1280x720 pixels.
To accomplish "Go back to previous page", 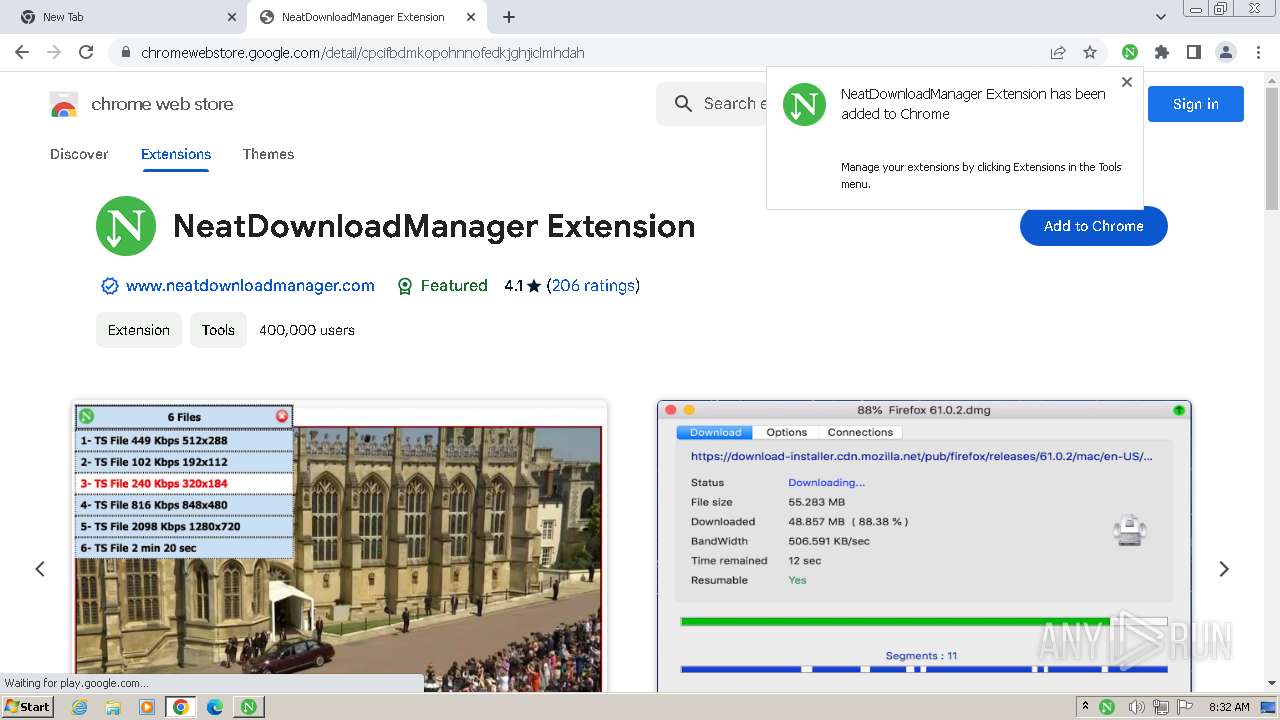I will (x=22, y=52).
